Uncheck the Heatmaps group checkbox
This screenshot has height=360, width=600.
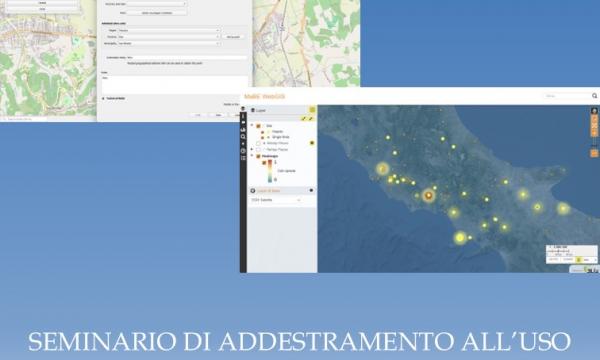coord(258,156)
